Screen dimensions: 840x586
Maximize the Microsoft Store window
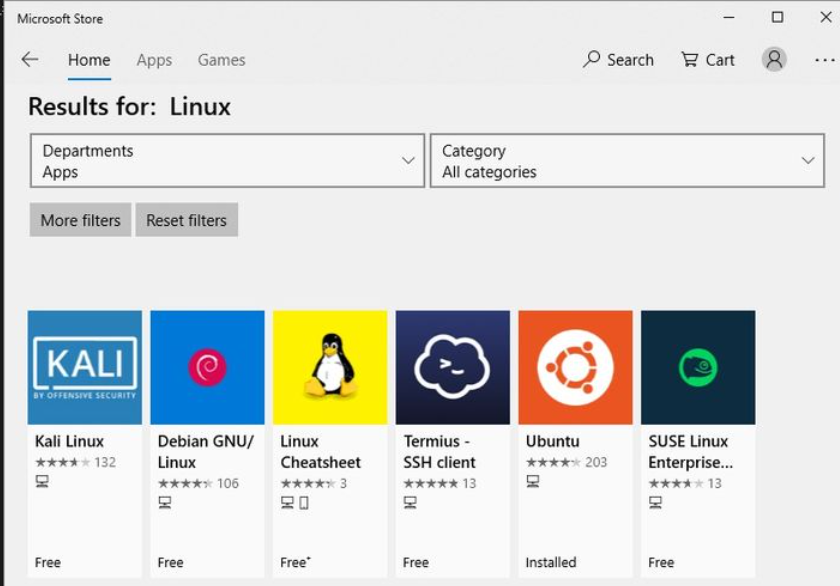point(777,17)
